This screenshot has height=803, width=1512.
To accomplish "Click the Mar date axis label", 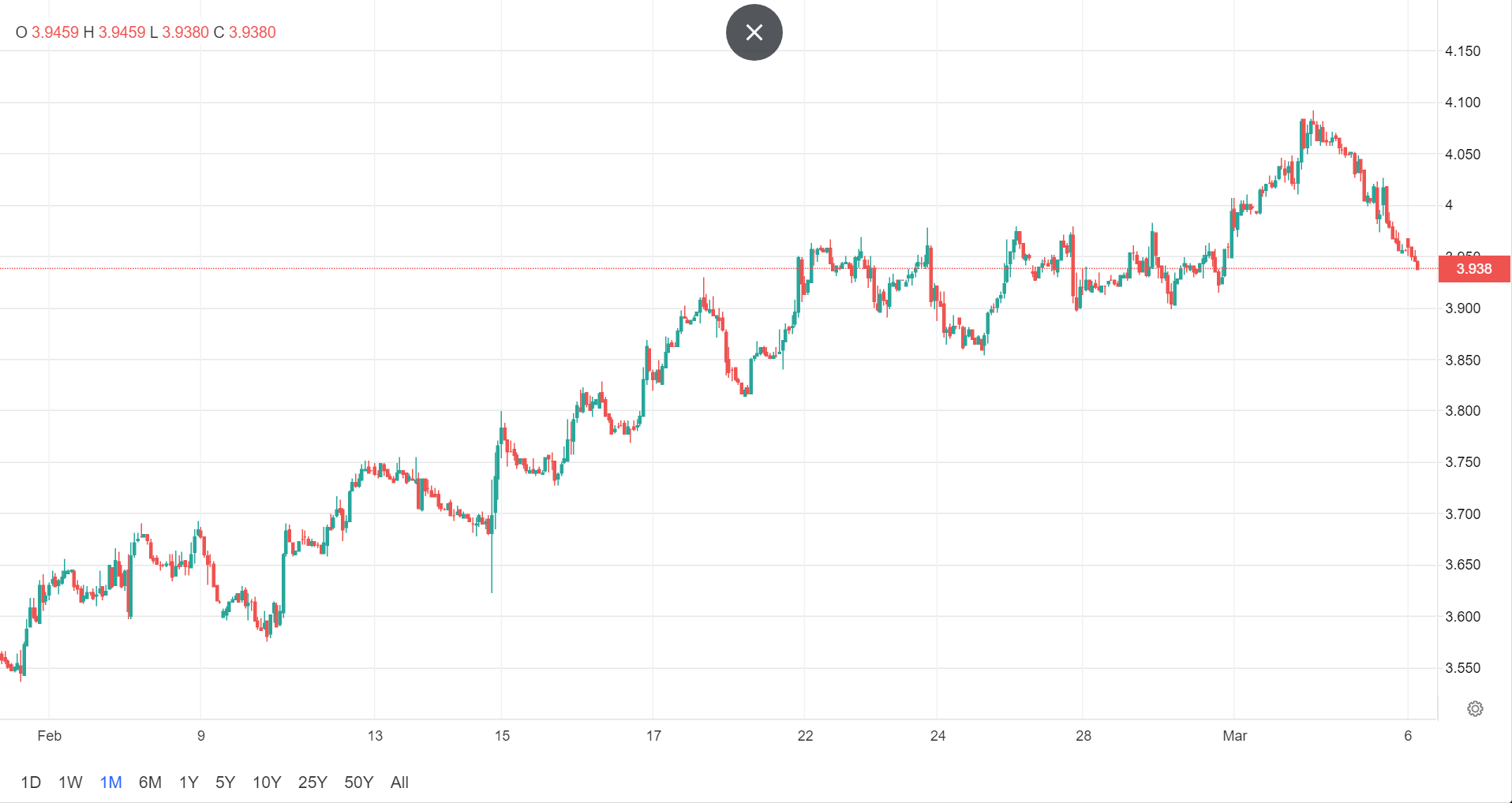I will 1234,736.
